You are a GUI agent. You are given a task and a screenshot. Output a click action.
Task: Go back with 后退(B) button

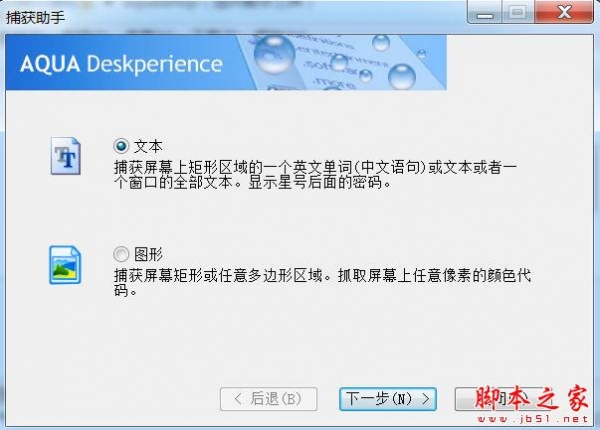(269, 399)
